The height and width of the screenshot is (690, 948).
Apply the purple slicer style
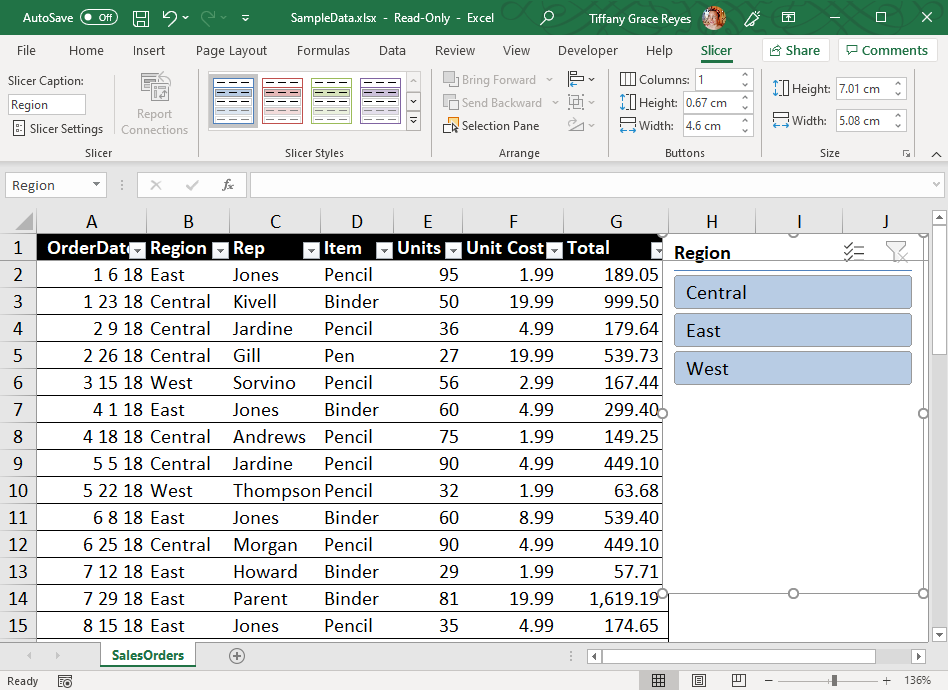coord(380,100)
